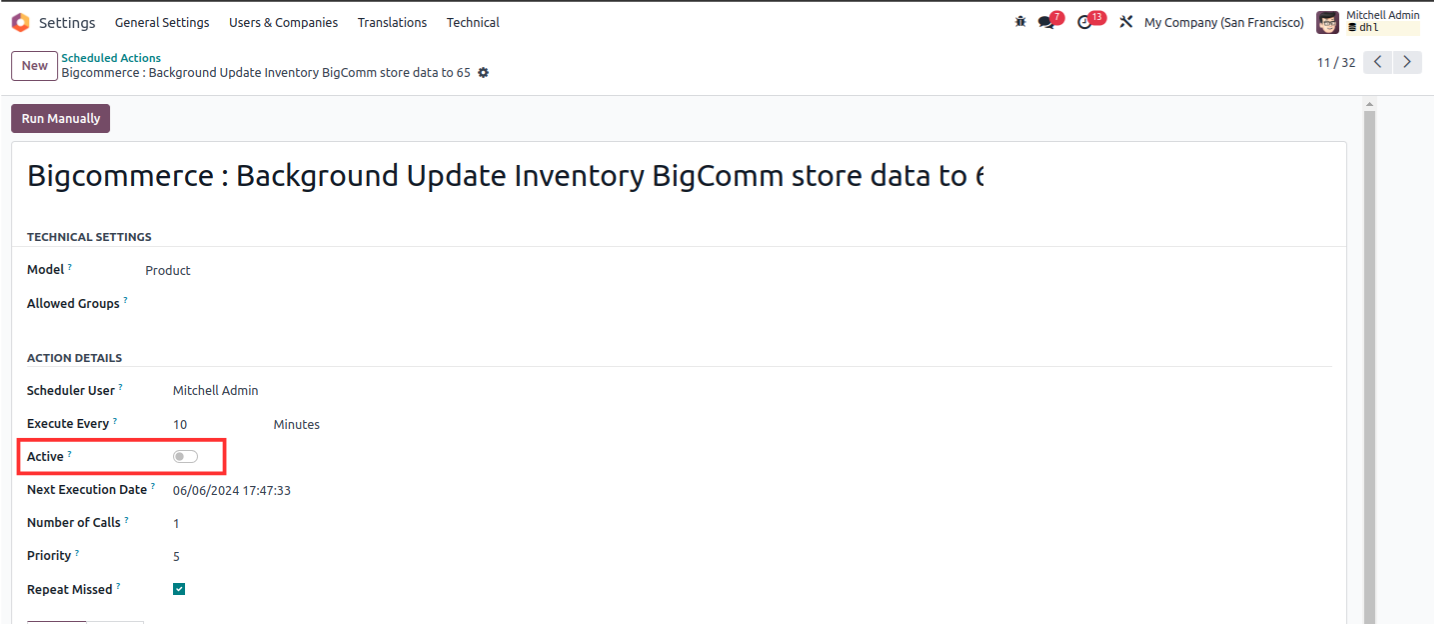Open the gear actions menu beside record title
1434x624 pixels.
(483, 73)
